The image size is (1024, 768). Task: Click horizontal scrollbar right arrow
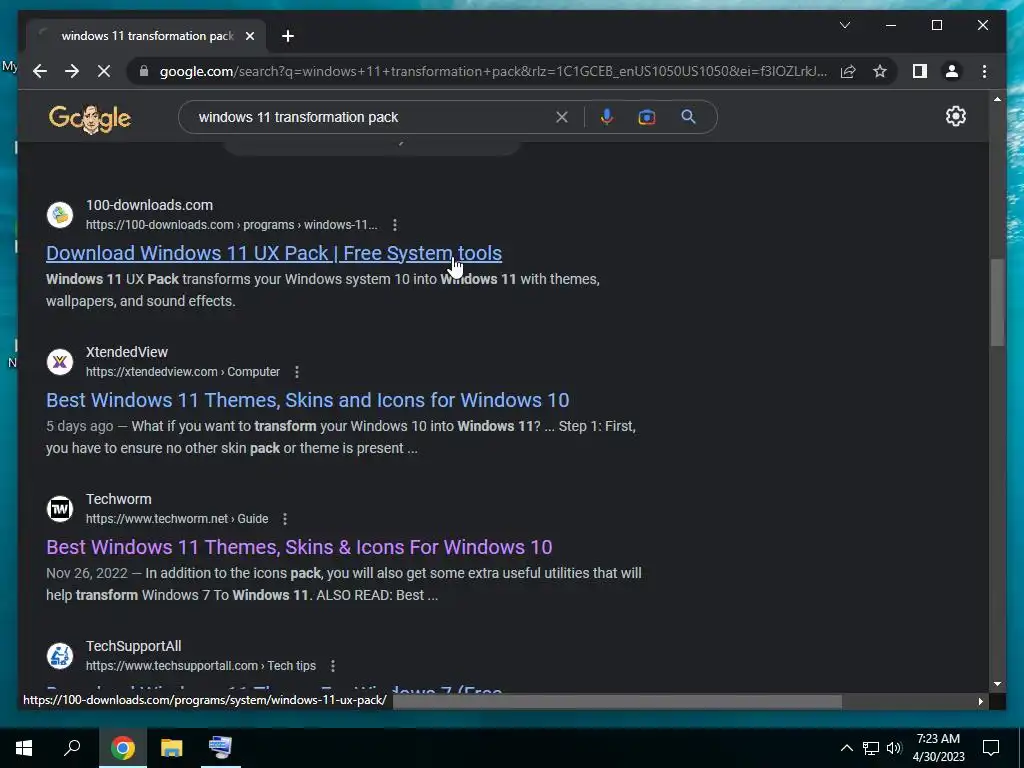(980, 701)
